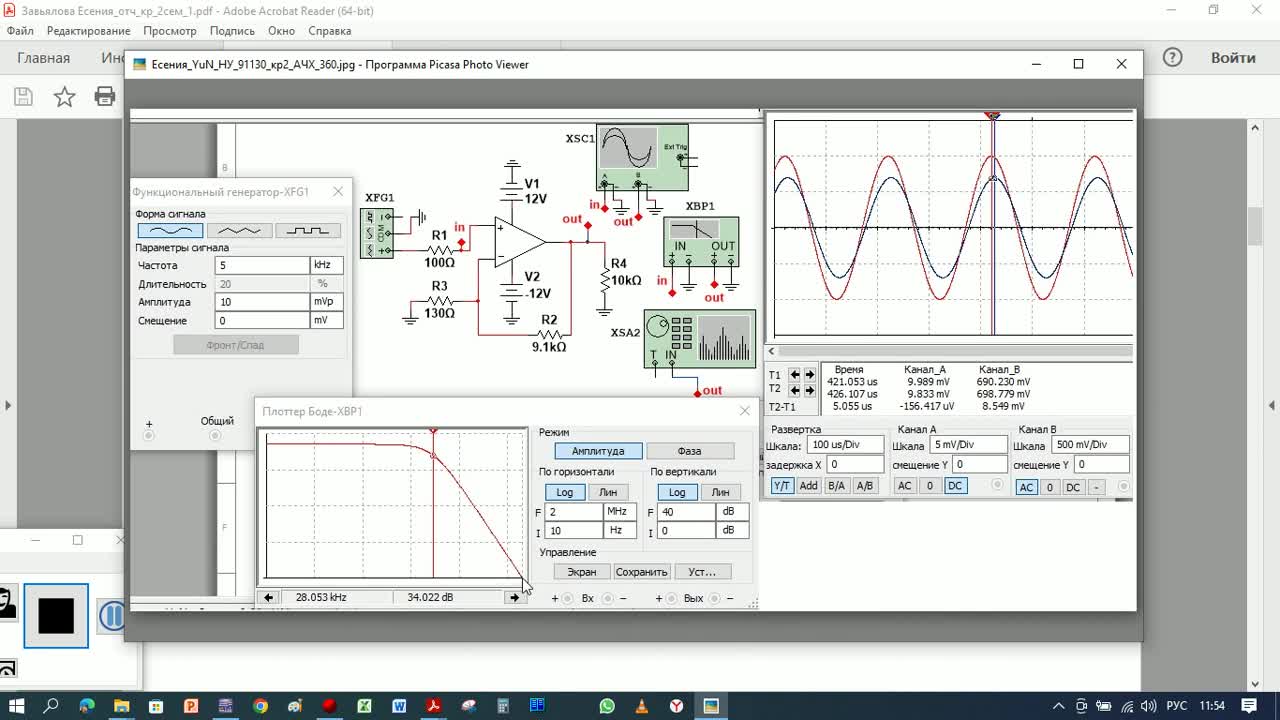Open the vertical I dB unit dropdown
1280x720 pixels.
tap(732, 530)
